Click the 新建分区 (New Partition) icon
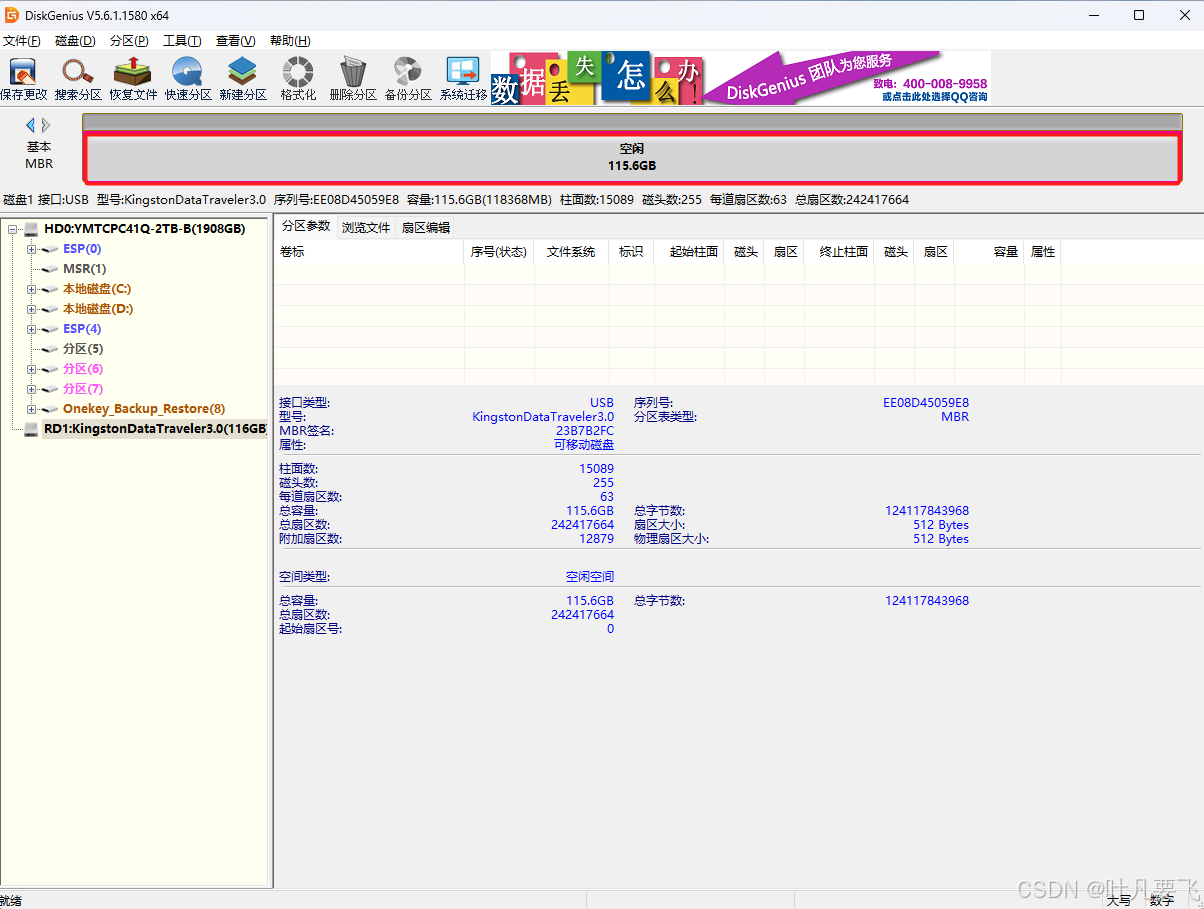Screen dimensions: 1204x909 (x=243, y=79)
